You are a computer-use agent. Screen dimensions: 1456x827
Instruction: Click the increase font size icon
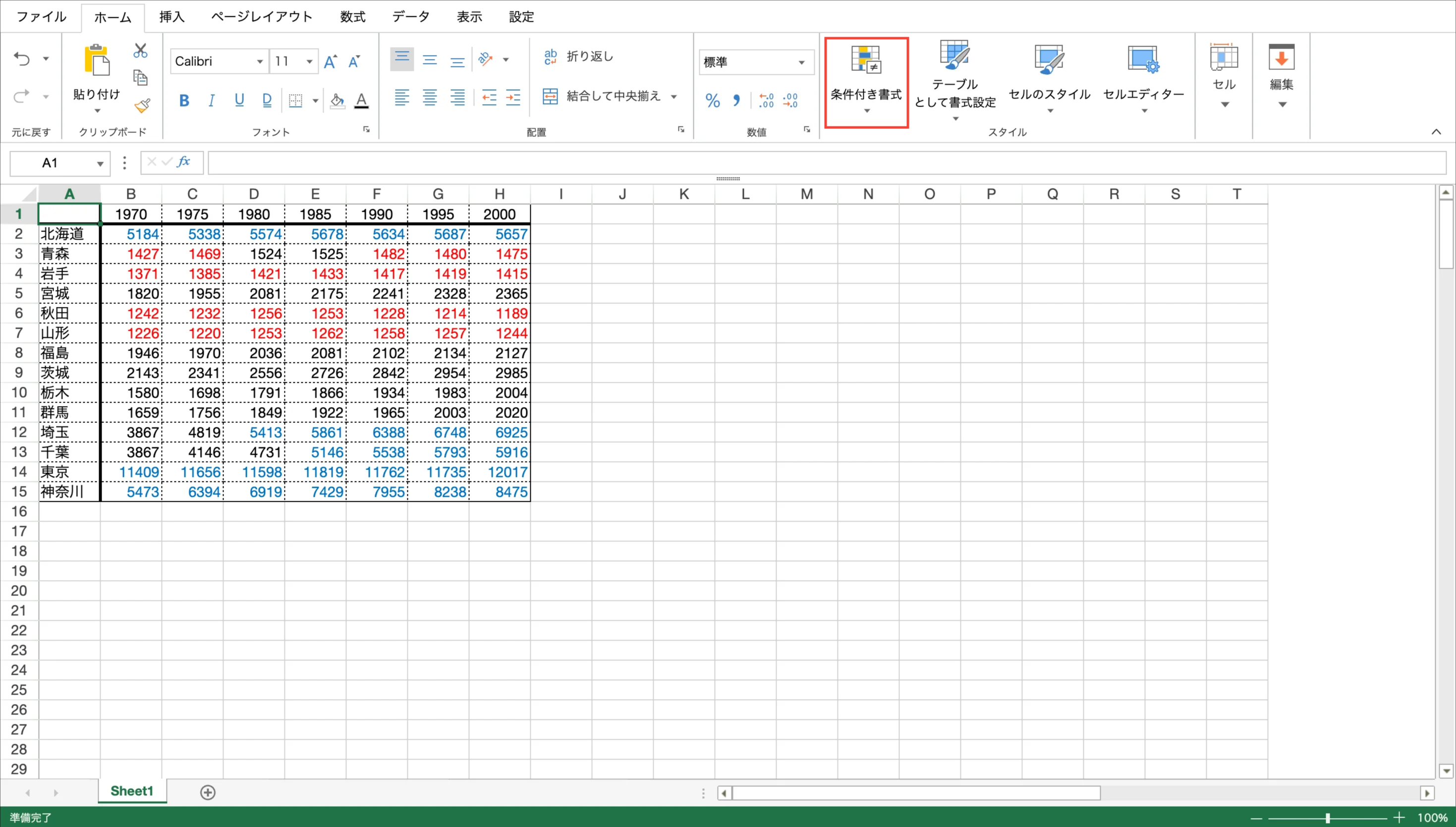pos(330,61)
